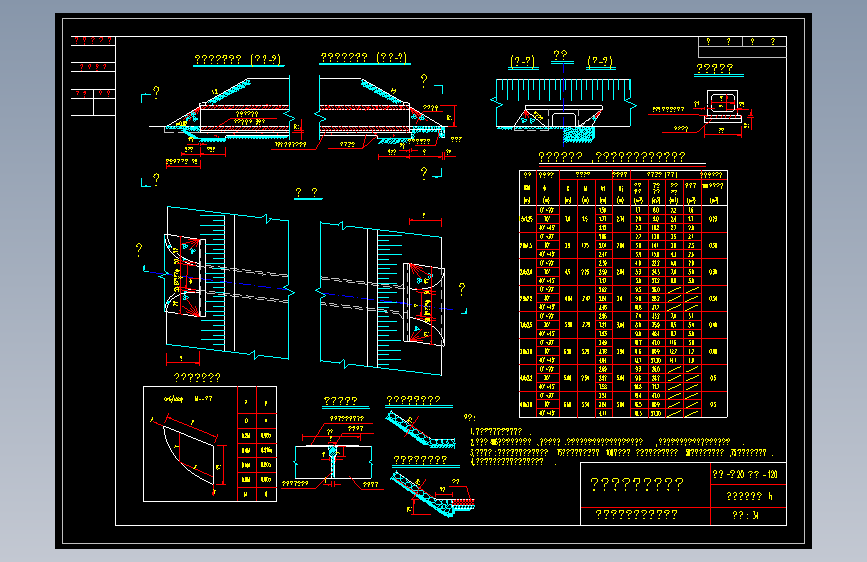This screenshot has height=562, width=867.
Task: Click the upper sloped paving detail in cyan
Action: (x=420, y=430)
